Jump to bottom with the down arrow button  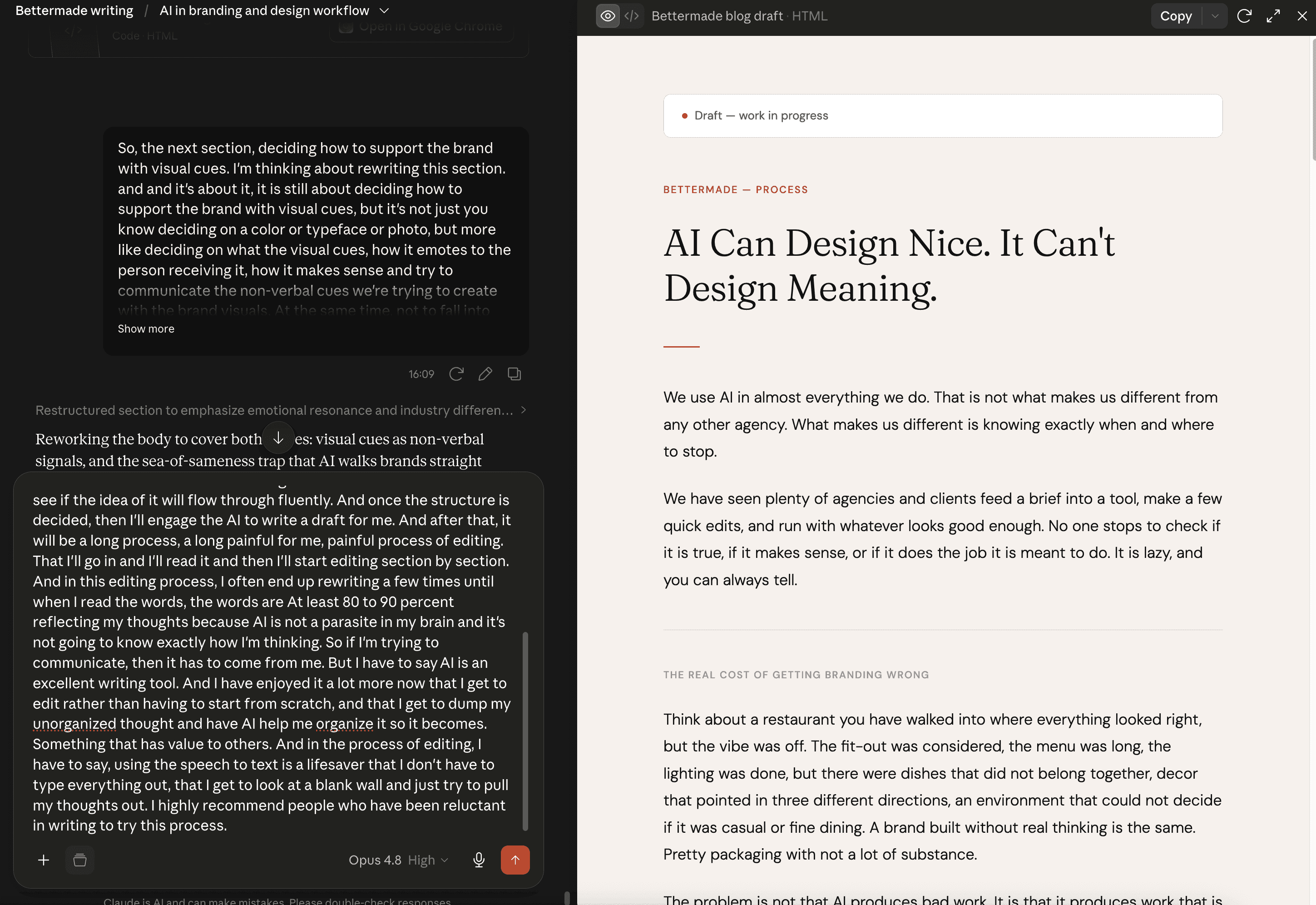coord(278,438)
